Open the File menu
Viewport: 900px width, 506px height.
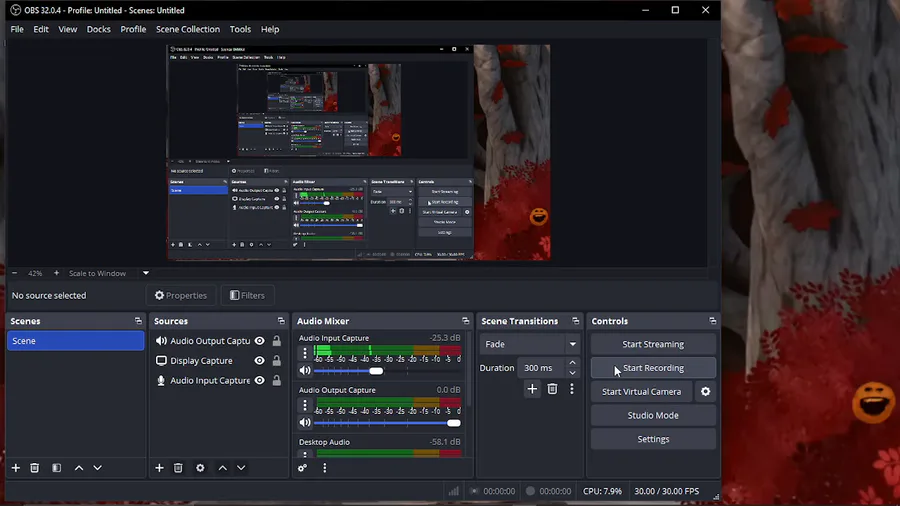point(17,29)
